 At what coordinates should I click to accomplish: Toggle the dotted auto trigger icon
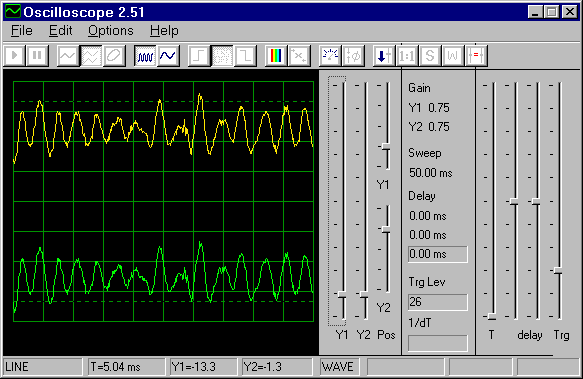pos(222,56)
